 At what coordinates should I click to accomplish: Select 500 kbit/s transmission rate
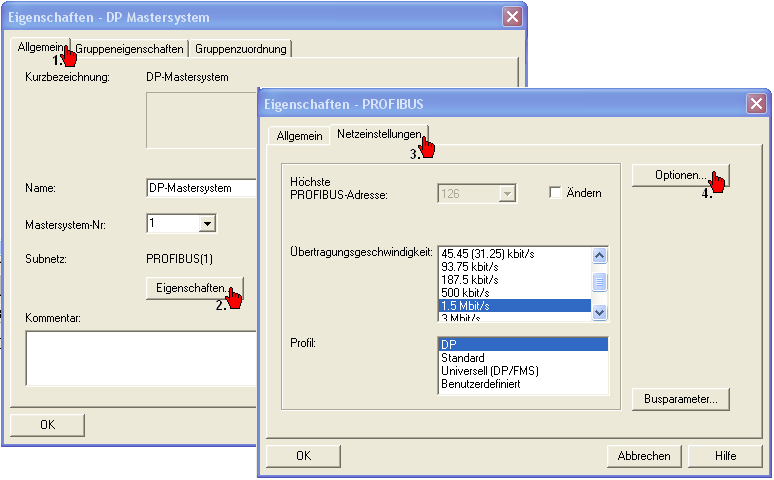tap(515, 292)
